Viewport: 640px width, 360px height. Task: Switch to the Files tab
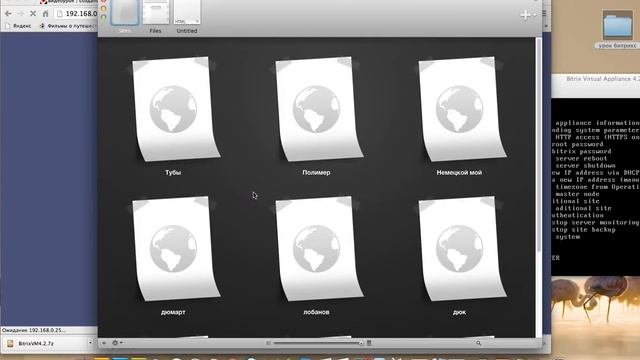pos(156,17)
